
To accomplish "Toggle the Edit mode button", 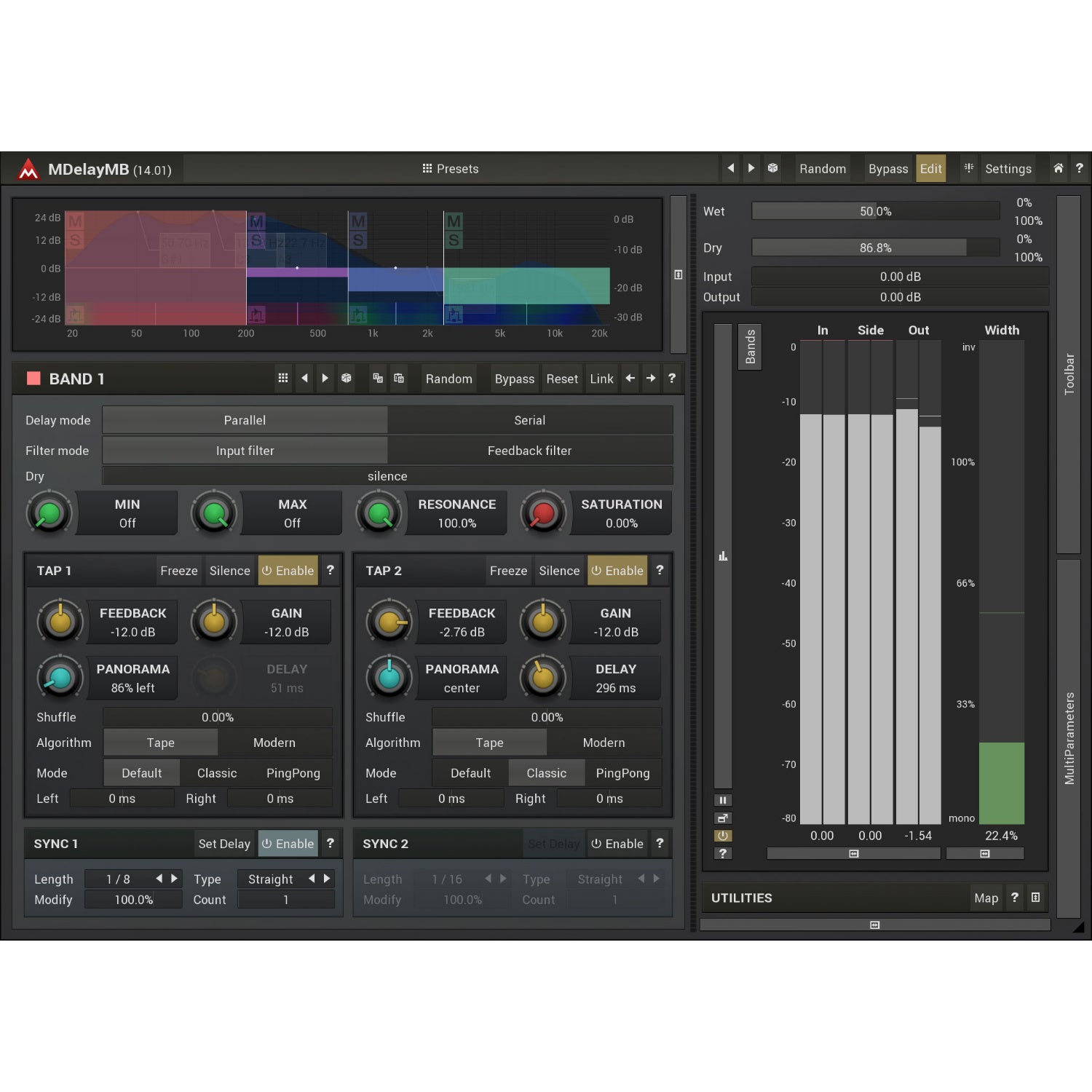I will [930, 169].
